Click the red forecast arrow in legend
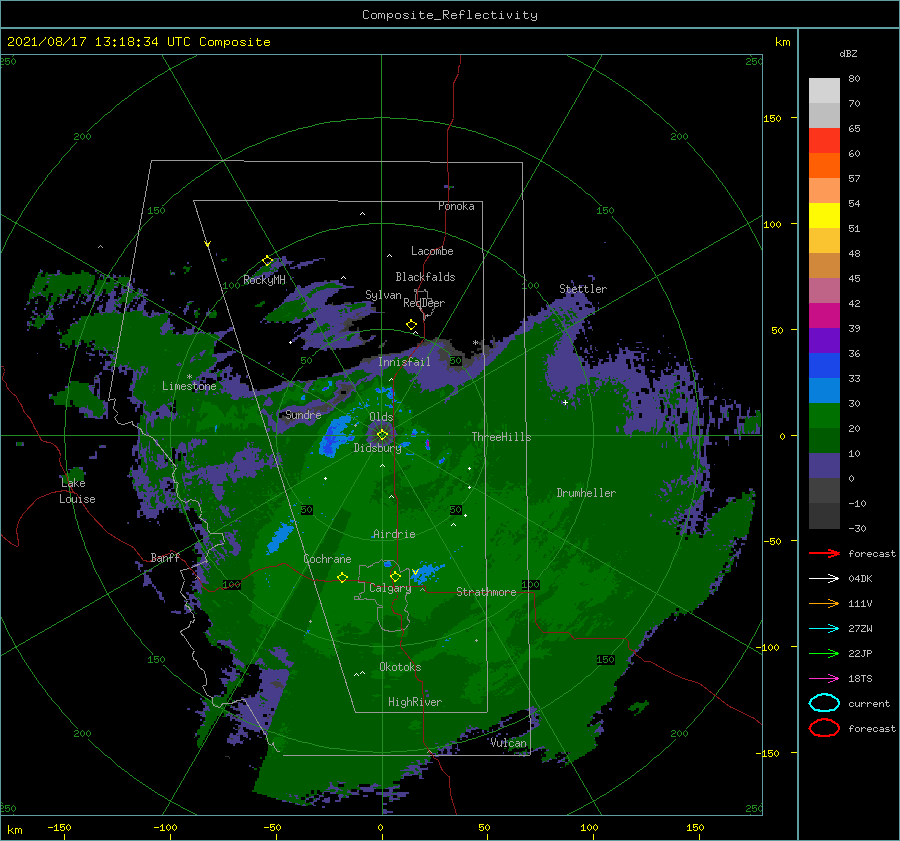This screenshot has width=900, height=841. [824, 553]
